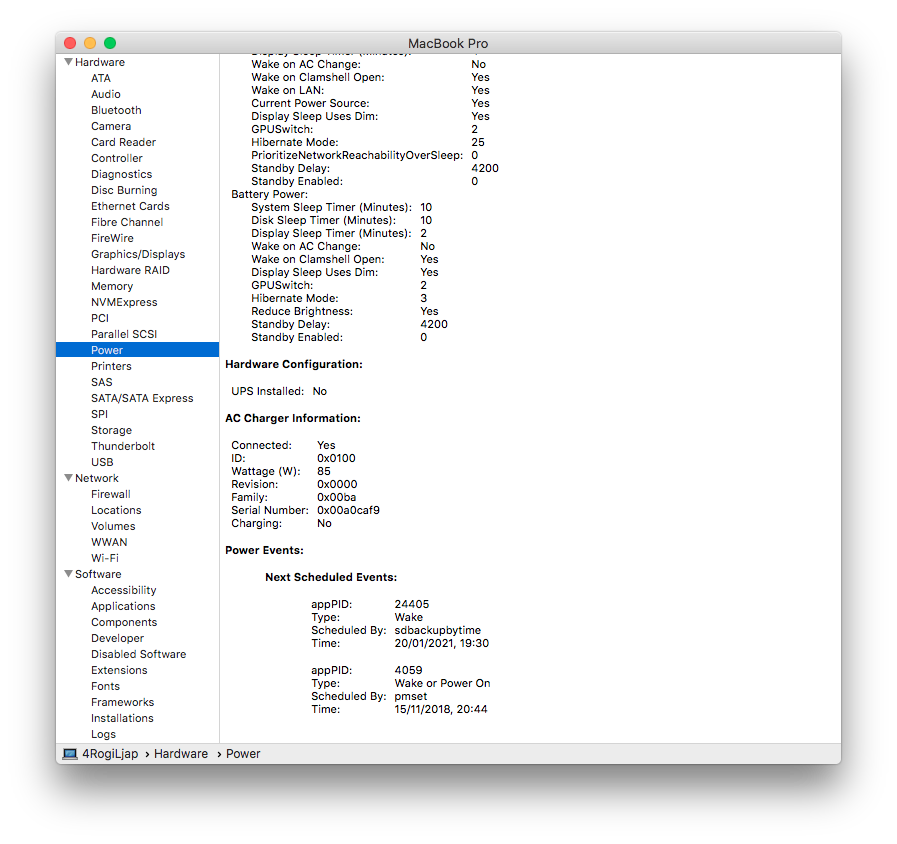Select FireWire in the sidebar
The image size is (897, 844).
(x=112, y=239)
